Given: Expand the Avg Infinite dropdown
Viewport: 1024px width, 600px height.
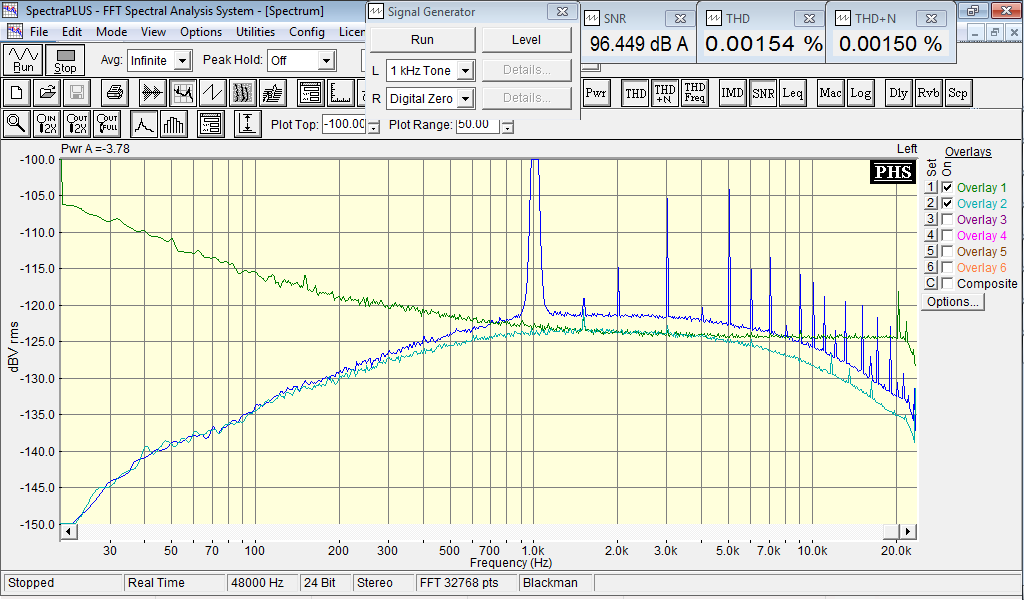Looking at the screenshot, I should 183,61.
